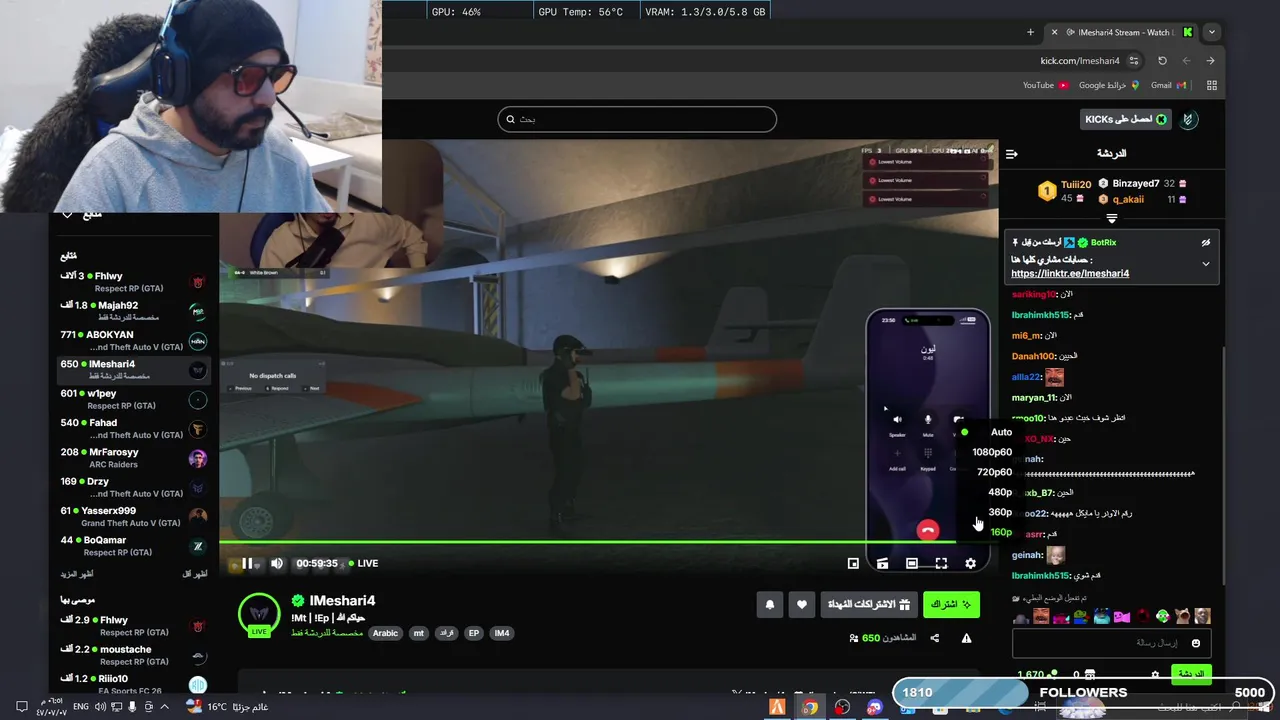Open player settings gear

[x=970, y=563]
